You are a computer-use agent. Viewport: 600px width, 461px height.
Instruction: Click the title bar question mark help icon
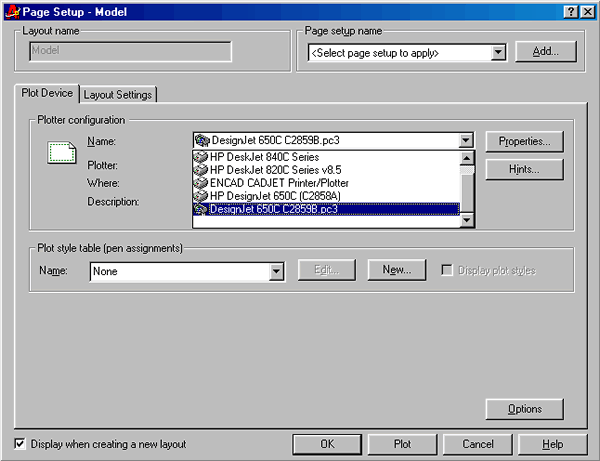570,10
